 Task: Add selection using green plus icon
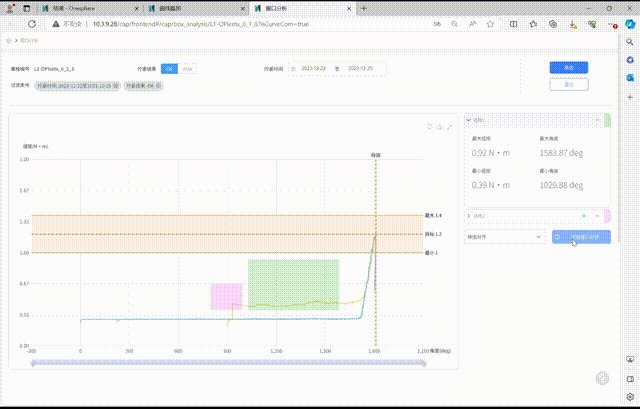(584, 216)
